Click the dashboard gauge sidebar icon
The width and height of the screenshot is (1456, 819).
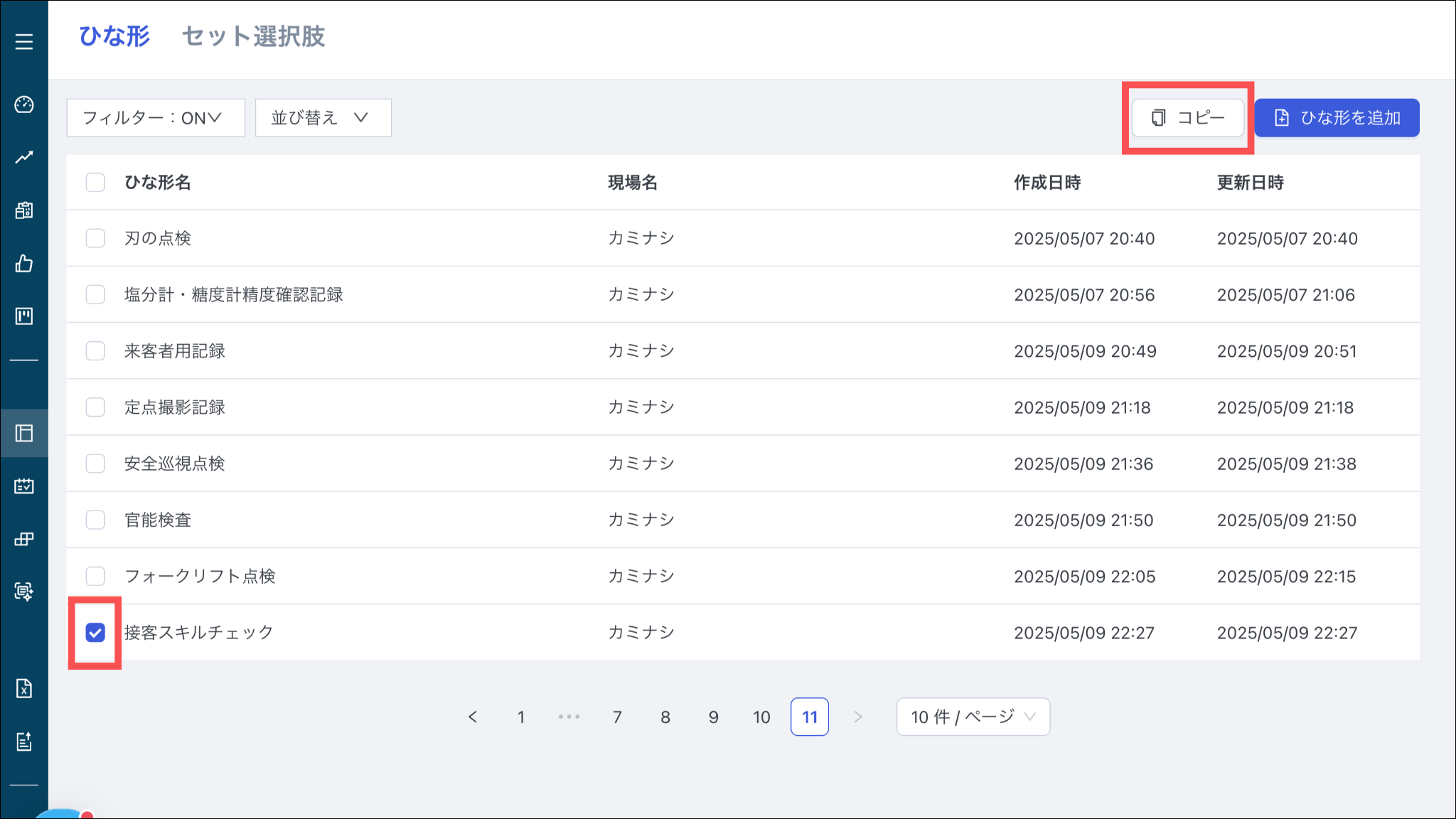(24, 105)
